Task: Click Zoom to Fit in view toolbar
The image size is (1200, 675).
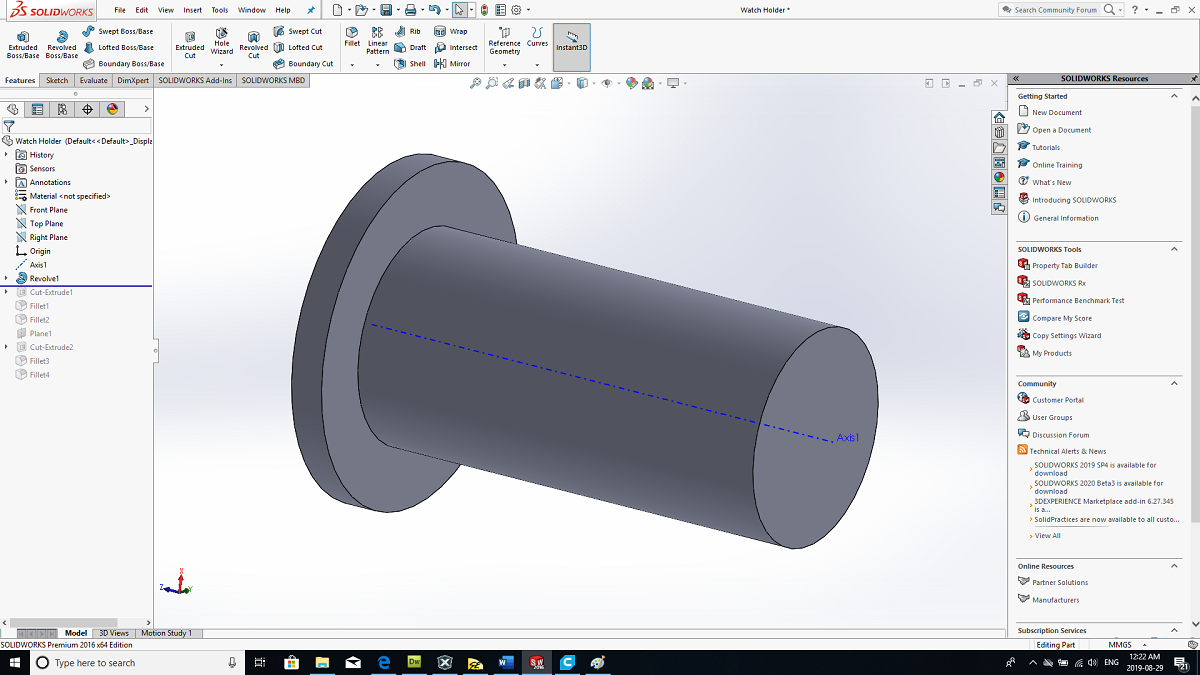Action: [476, 83]
